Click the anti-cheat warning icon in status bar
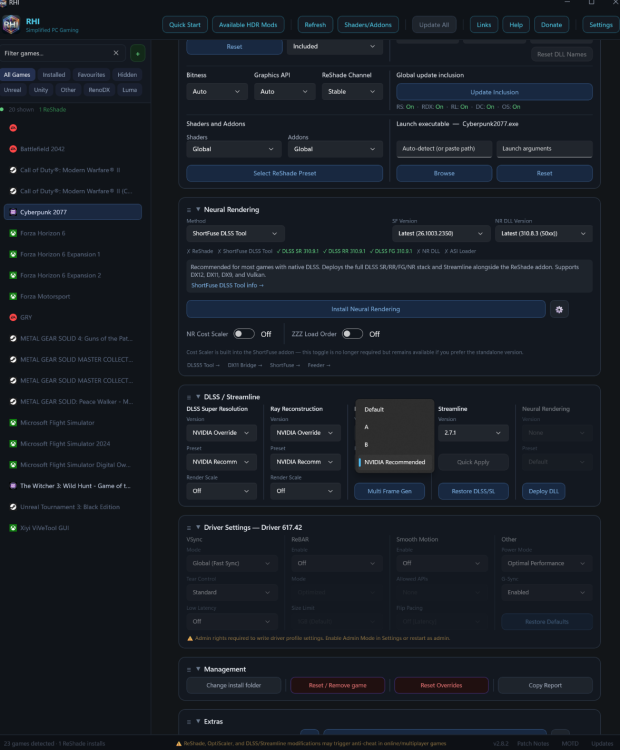This screenshot has width=620, height=750. pyautogui.click(x=179, y=743)
